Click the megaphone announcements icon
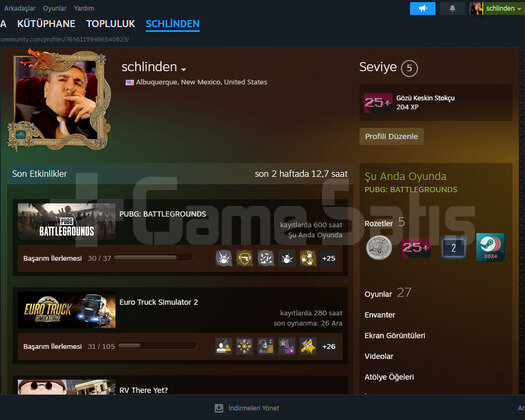The width and height of the screenshot is (525, 420). pos(423,8)
